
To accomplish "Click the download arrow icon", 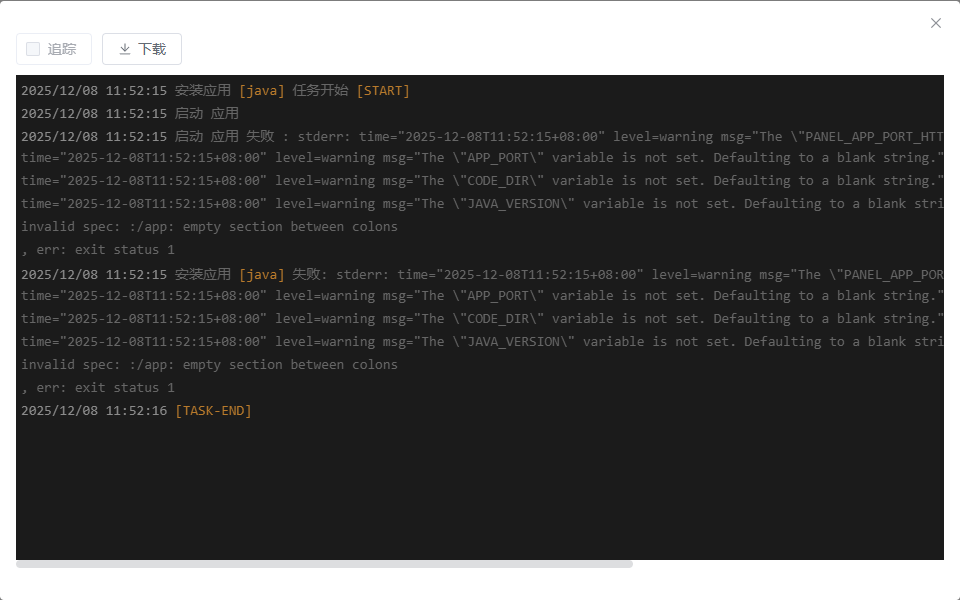I will (125, 49).
